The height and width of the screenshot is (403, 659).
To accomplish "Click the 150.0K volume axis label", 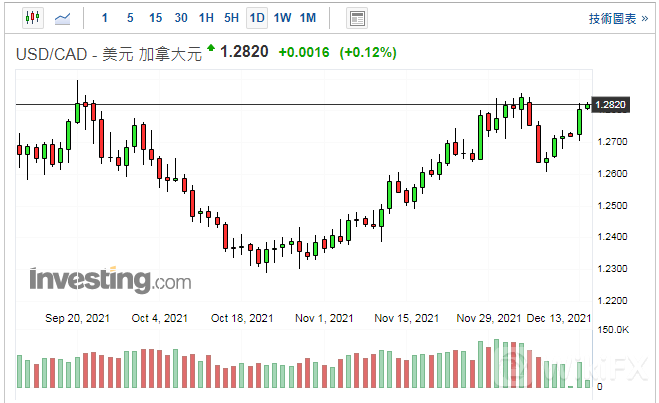I will [x=613, y=330].
